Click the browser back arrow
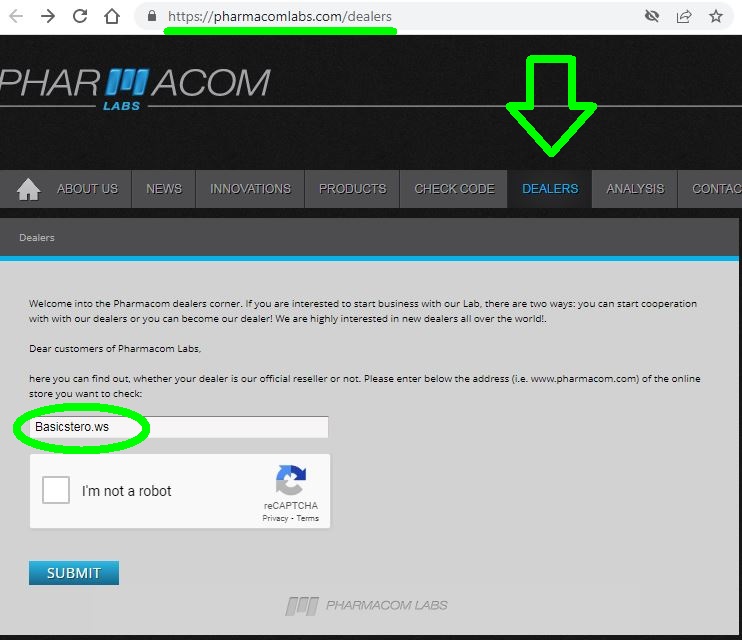Screen dimensions: 742x640 [16, 16]
